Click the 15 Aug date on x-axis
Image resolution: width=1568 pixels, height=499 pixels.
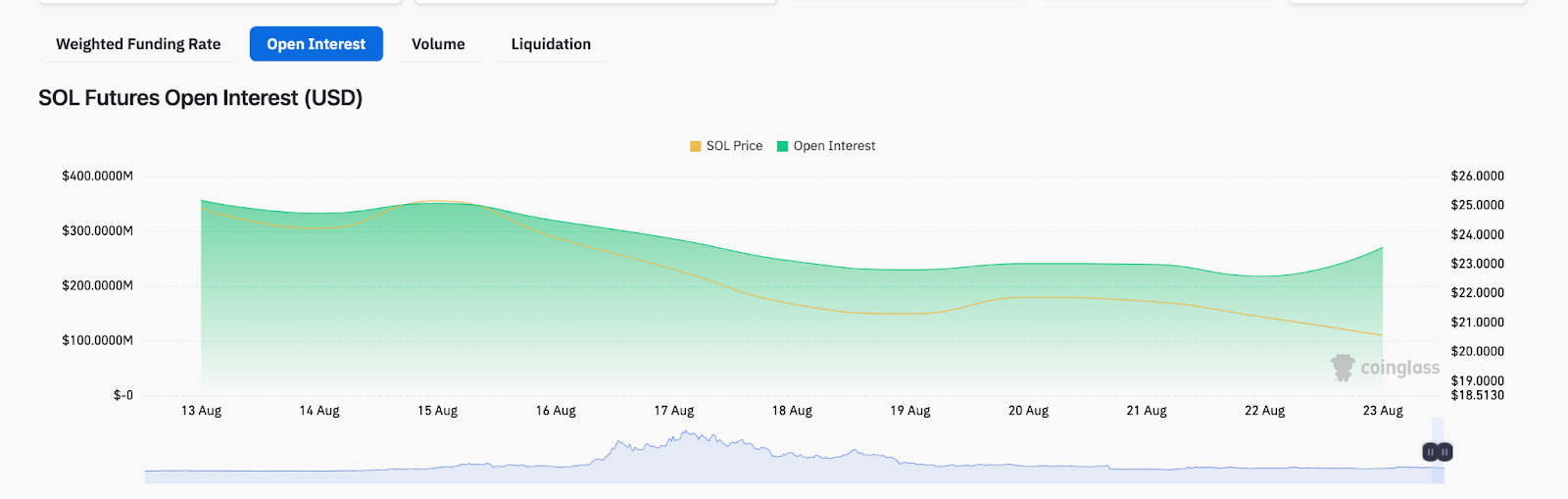pyautogui.click(x=437, y=411)
